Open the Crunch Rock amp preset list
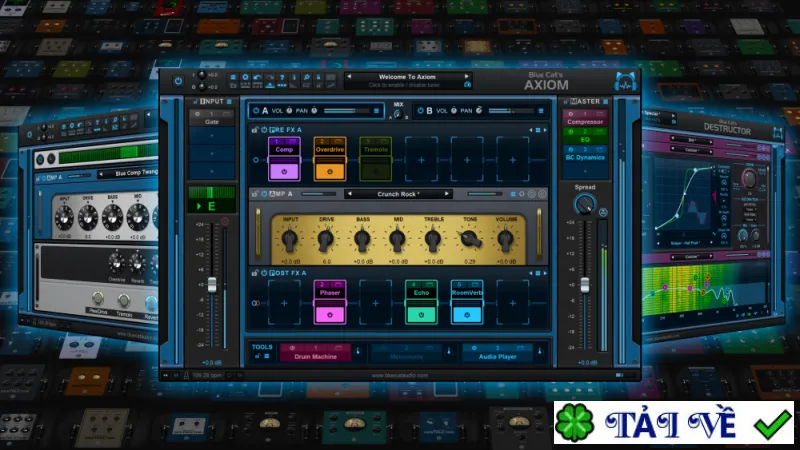Viewport: 800px width, 450px height. [398, 194]
